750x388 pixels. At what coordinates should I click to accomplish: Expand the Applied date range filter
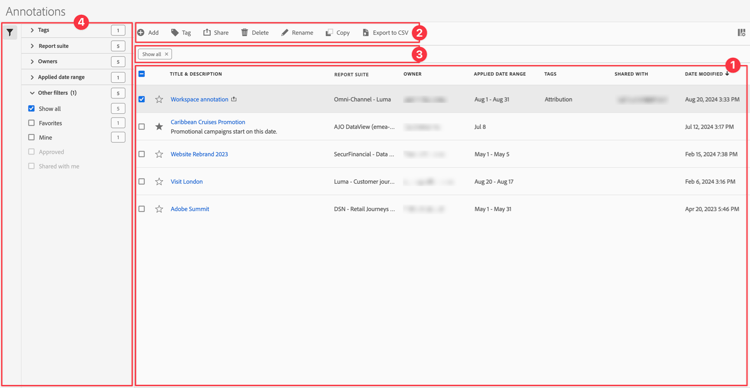point(32,77)
